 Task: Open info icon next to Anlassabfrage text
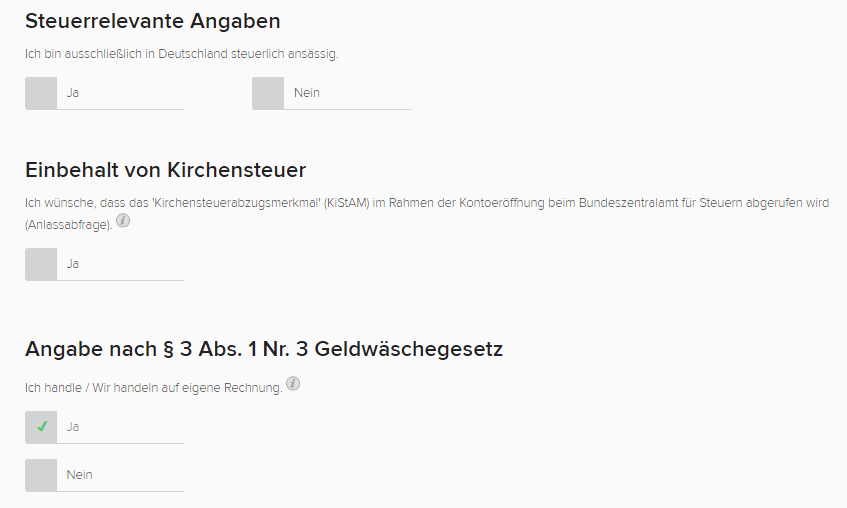point(123,221)
